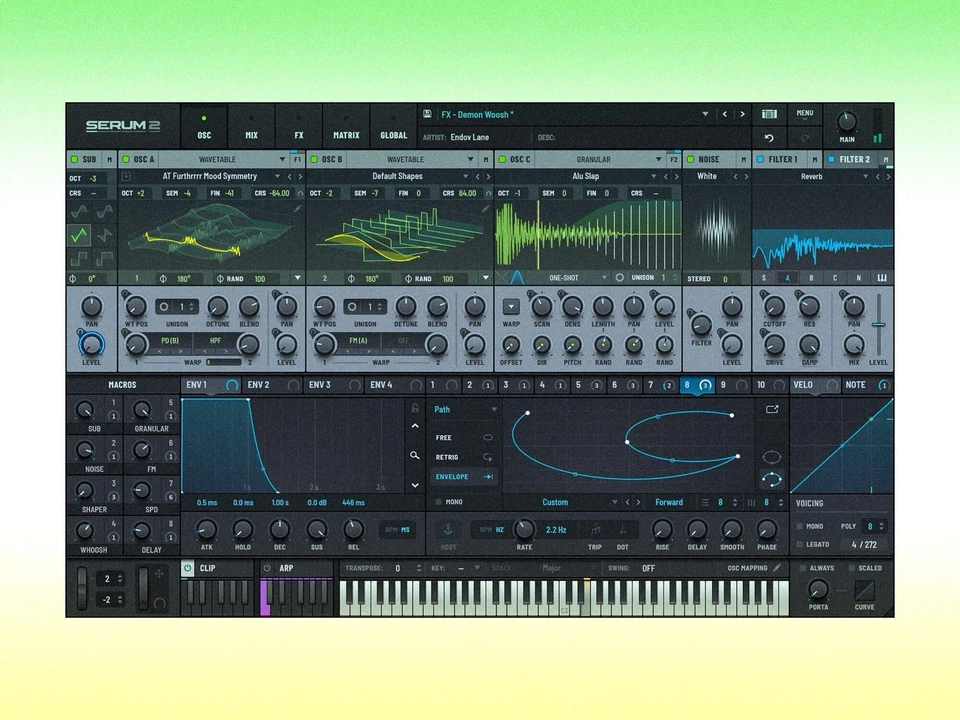Open the MENU in the top bar

pos(805,112)
